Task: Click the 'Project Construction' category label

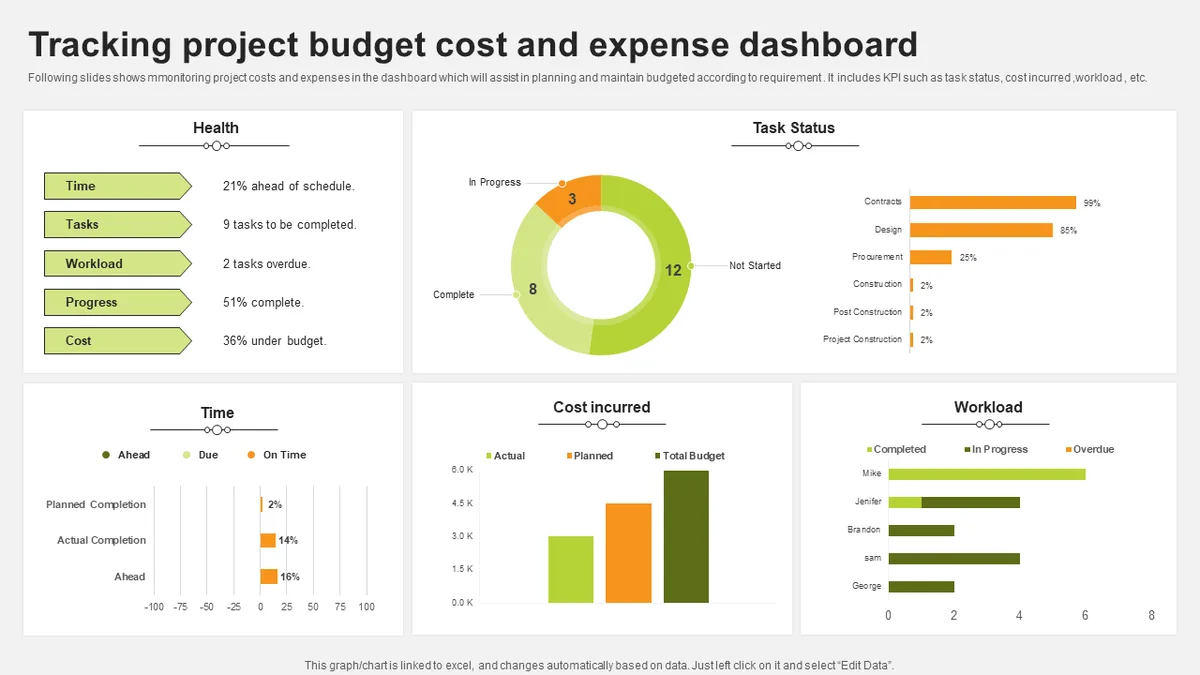Action: pyautogui.click(x=863, y=339)
